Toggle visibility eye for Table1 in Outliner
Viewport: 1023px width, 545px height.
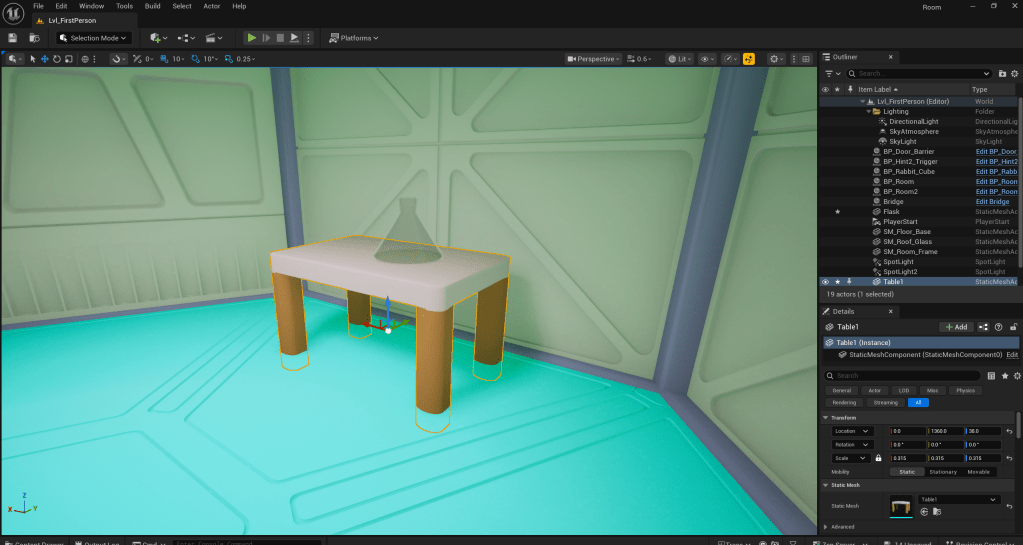tap(825, 282)
